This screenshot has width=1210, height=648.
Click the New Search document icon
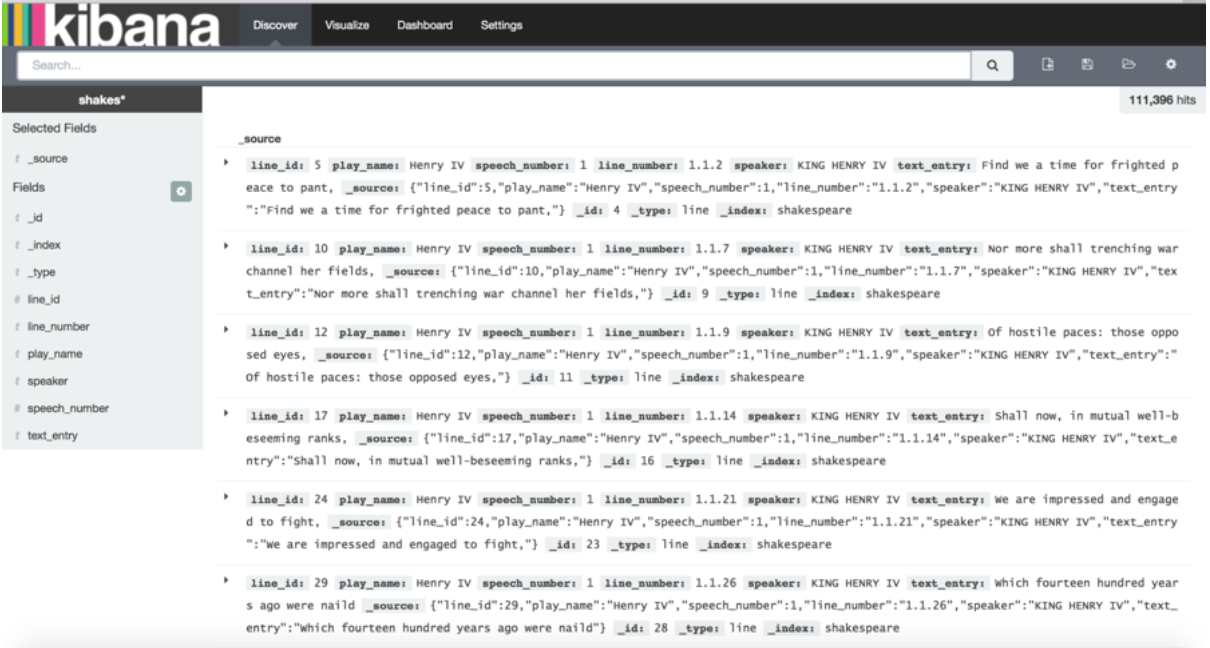coord(1048,65)
